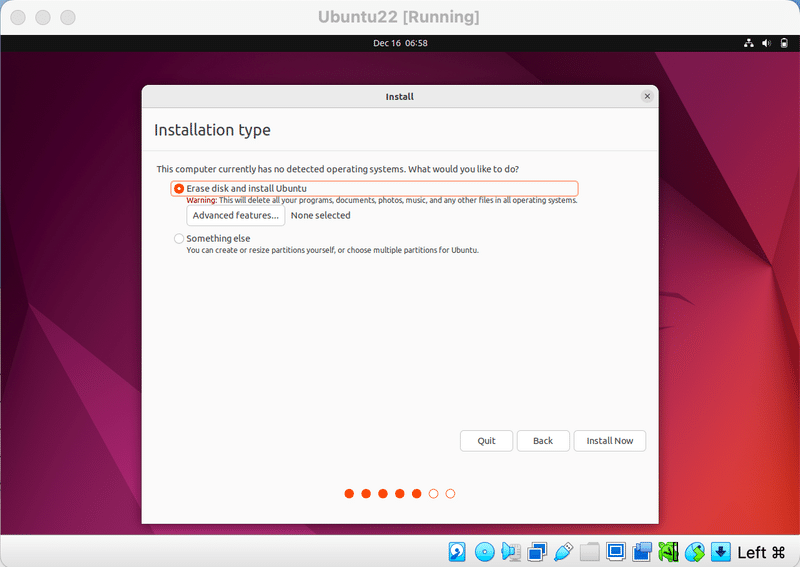Click the Left ⌘ host key label
This screenshot has height=567, width=800.
pyautogui.click(x=761, y=552)
